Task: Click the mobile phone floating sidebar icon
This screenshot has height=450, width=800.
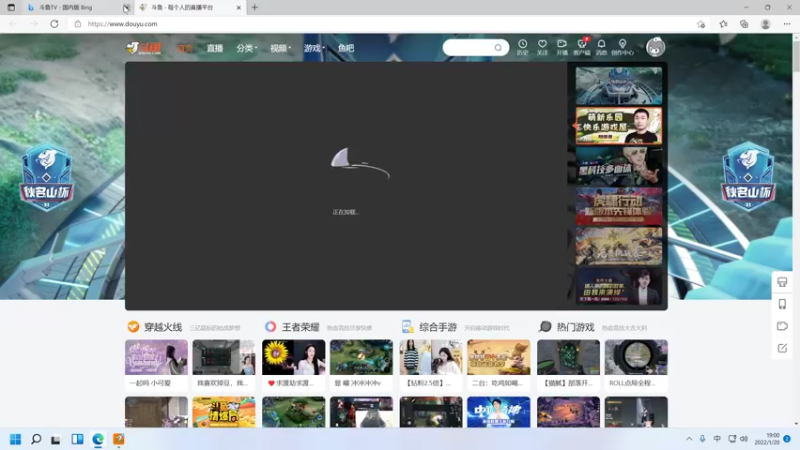Action: 782,304
